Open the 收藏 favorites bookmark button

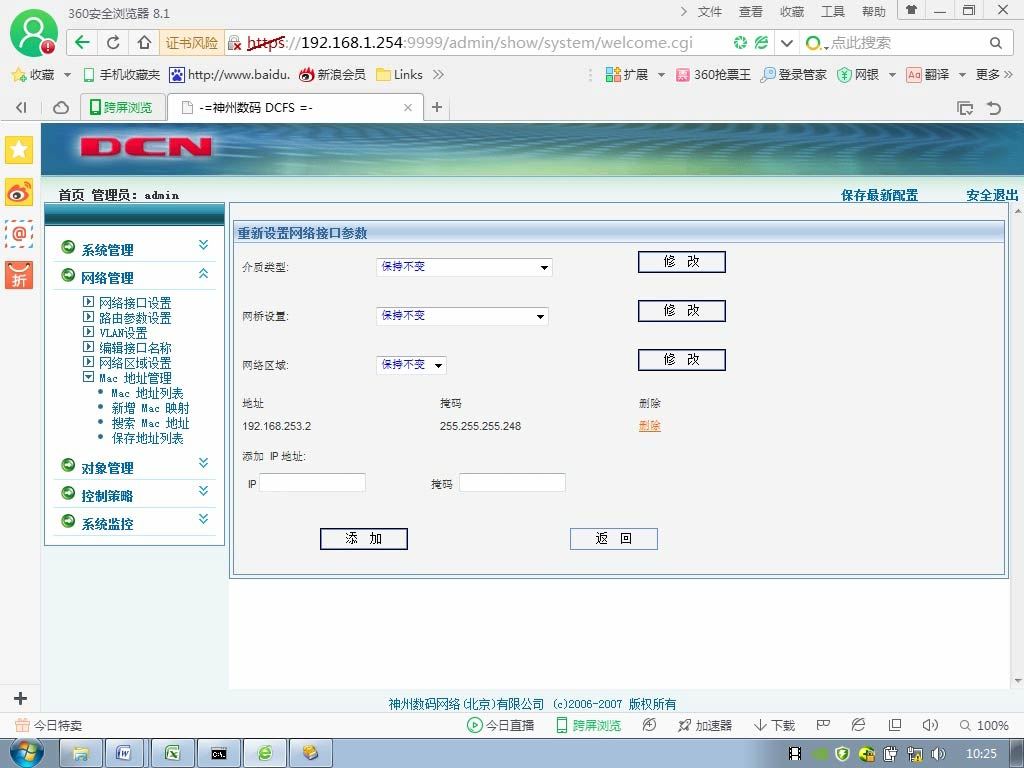40,75
